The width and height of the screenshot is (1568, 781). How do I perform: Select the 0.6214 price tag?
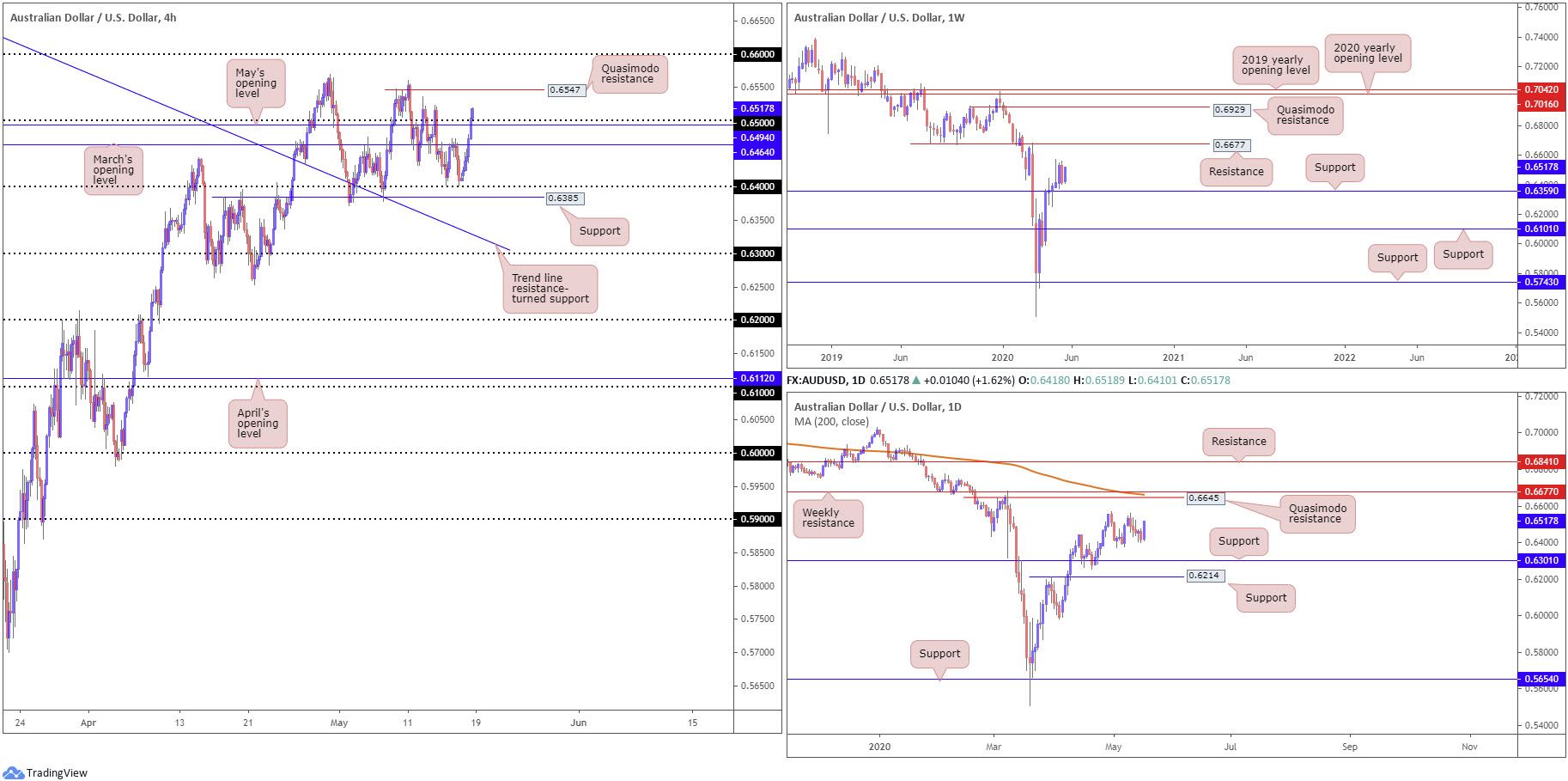pos(1205,576)
